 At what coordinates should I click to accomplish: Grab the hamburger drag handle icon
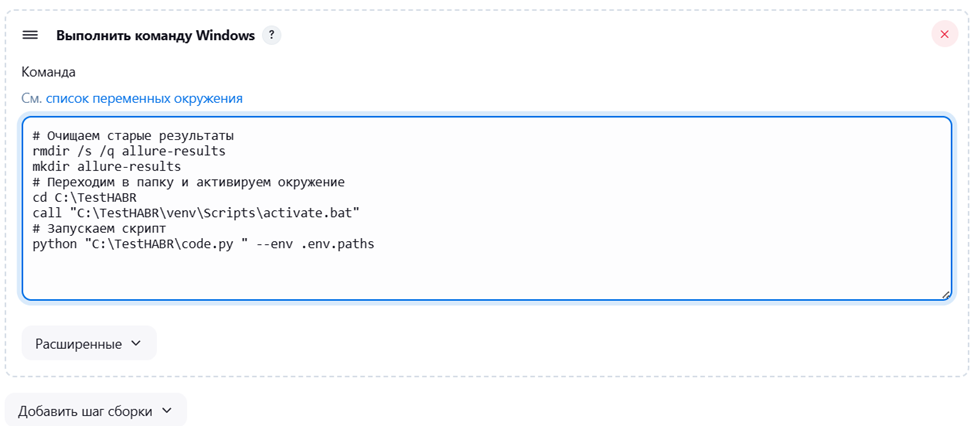click(30, 35)
